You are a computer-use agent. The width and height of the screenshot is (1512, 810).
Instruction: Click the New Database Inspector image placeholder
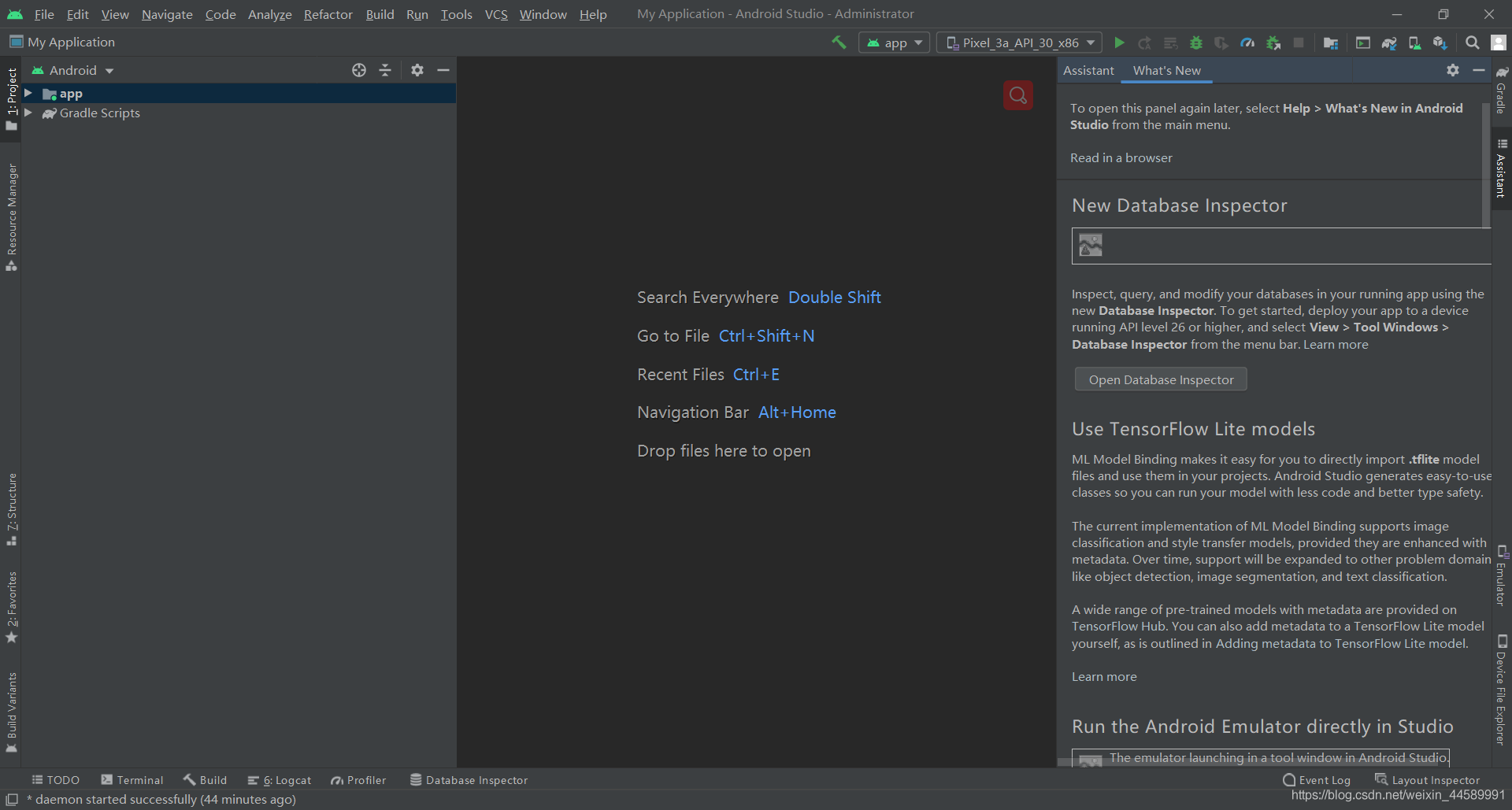coord(1091,246)
